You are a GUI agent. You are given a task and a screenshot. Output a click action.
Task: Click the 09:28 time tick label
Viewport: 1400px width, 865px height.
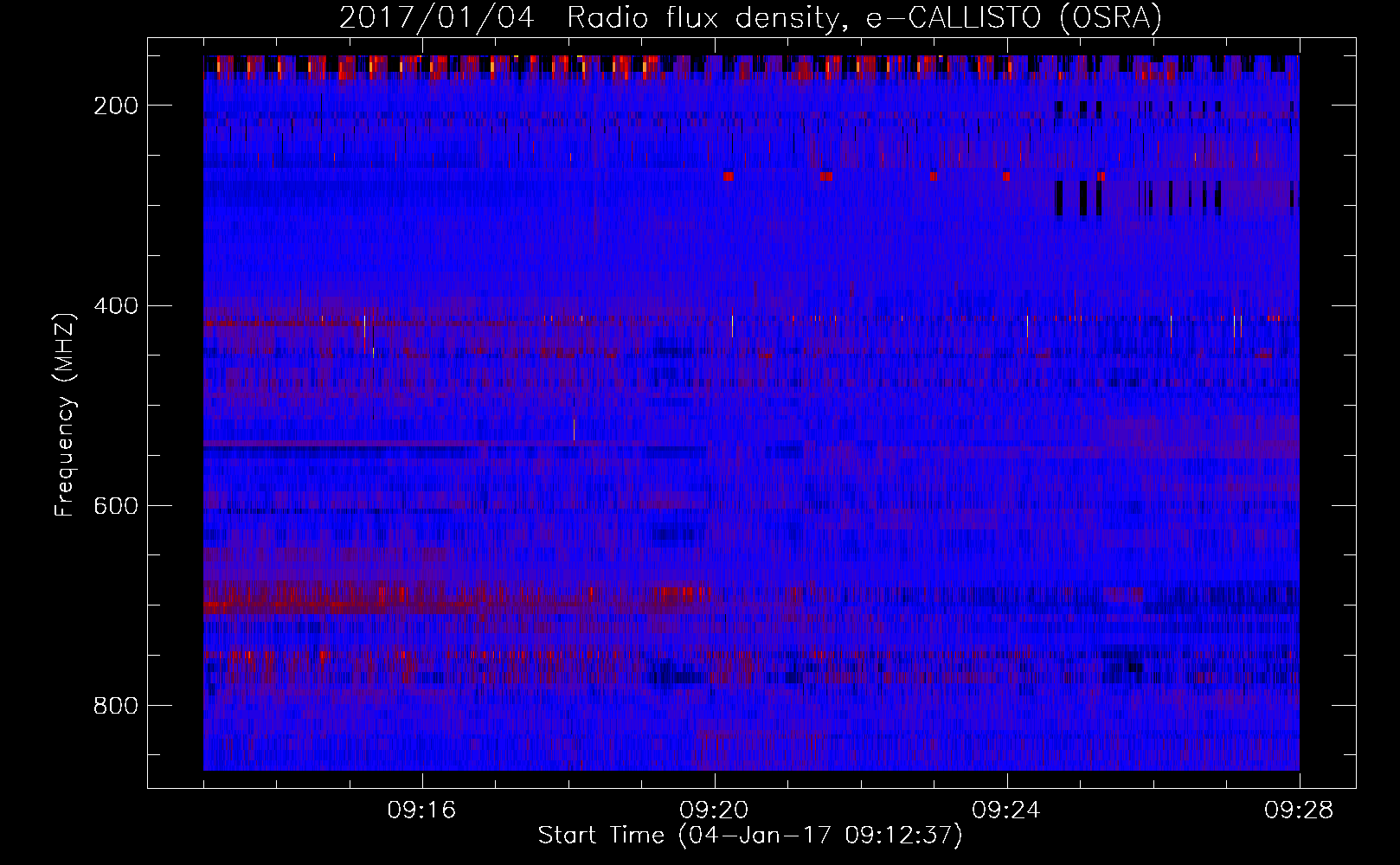[x=1299, y=811]
